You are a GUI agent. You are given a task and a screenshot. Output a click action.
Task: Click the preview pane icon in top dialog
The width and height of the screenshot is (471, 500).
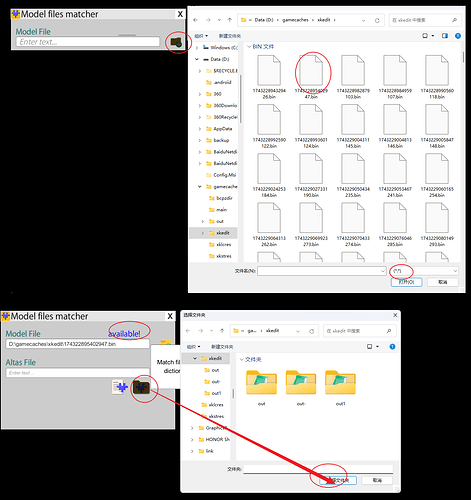445,36
